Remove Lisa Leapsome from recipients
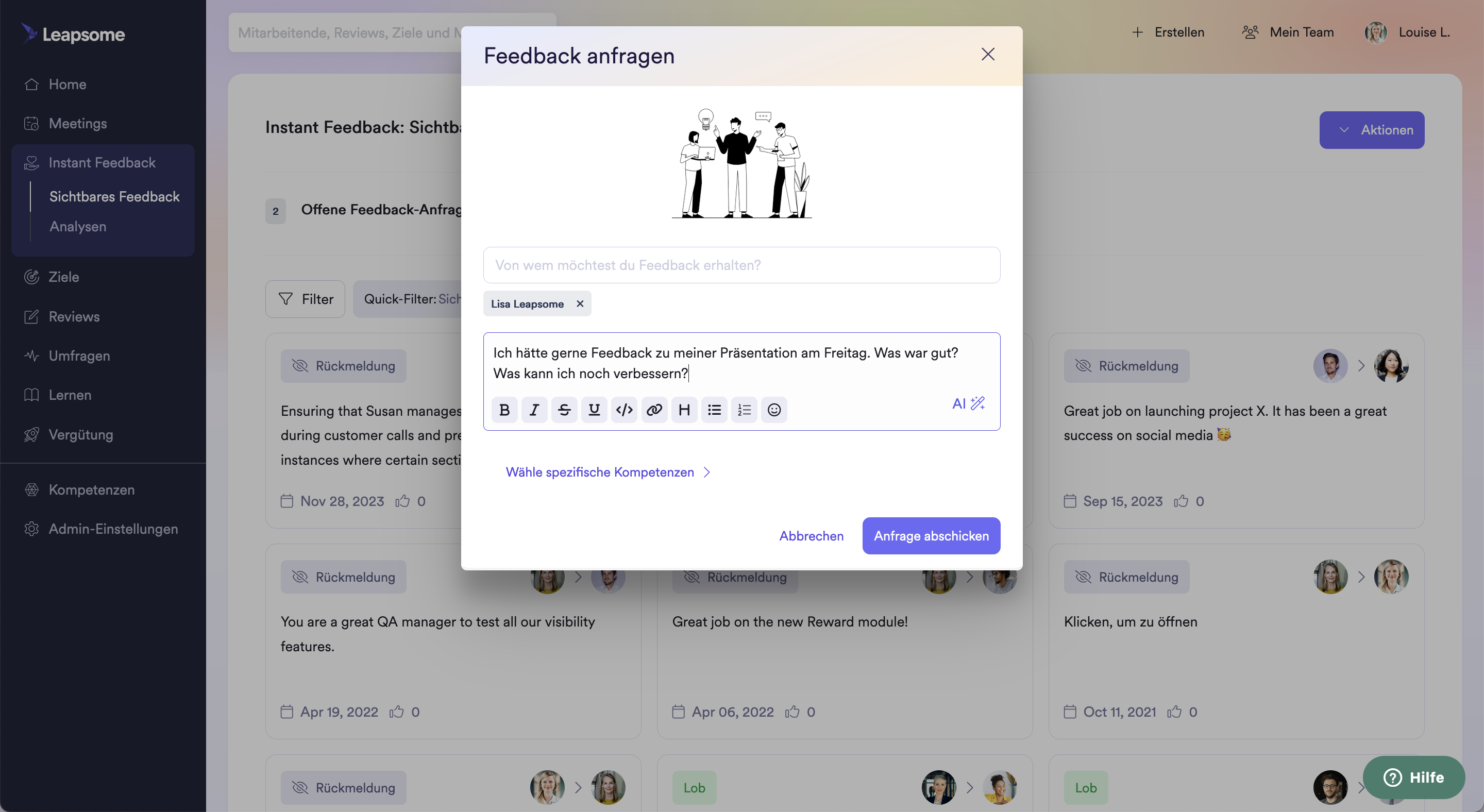 pyautogui.click(x=580, y=303)
